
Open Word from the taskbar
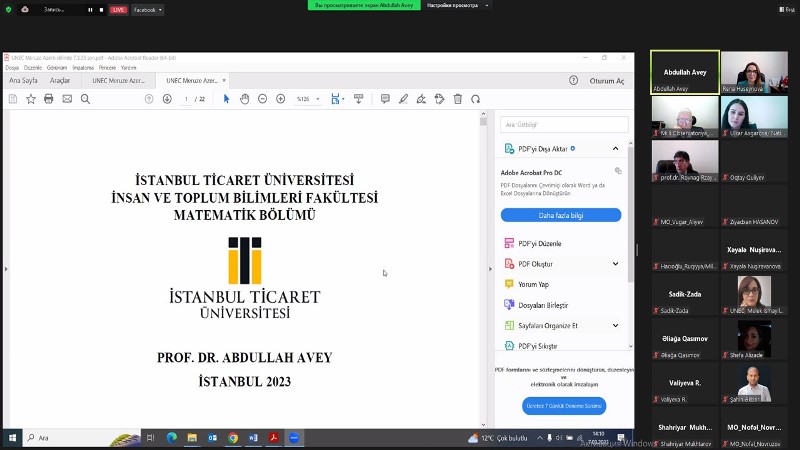(x=253, y=438)
